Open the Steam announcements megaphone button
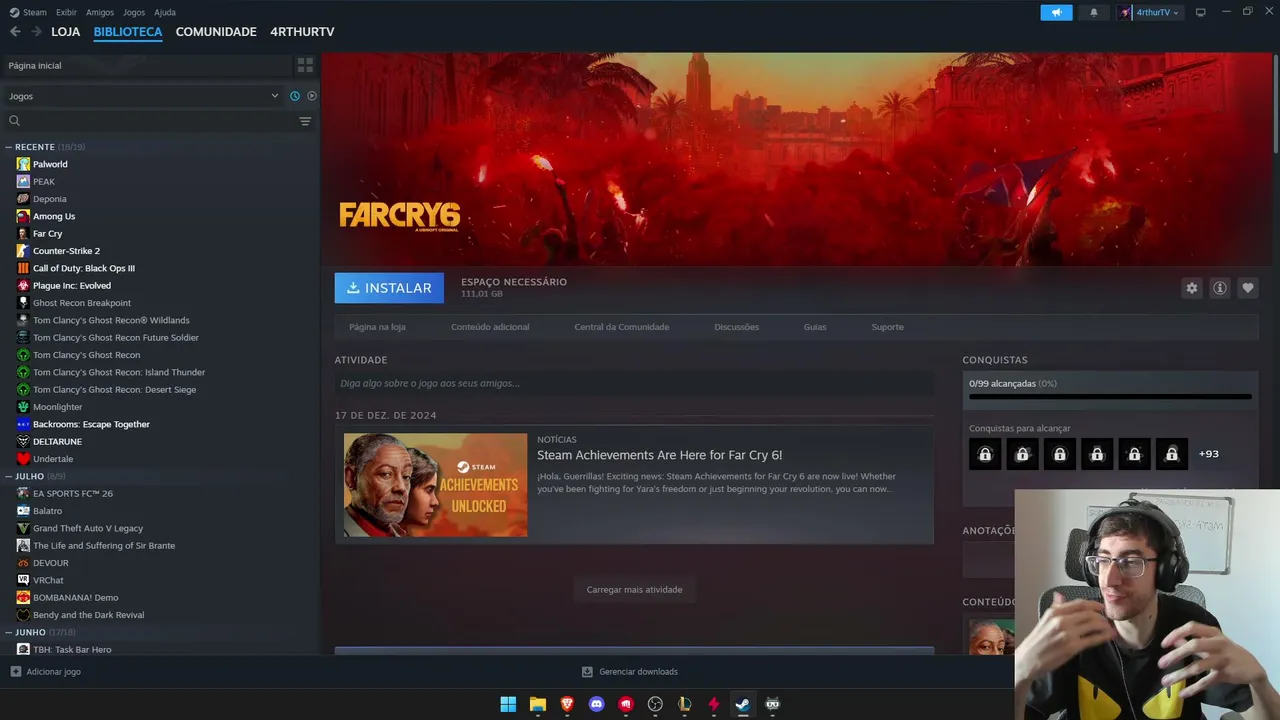Screen dimensions: 1280x720 pyautogui.click(x=1056, y=12)
